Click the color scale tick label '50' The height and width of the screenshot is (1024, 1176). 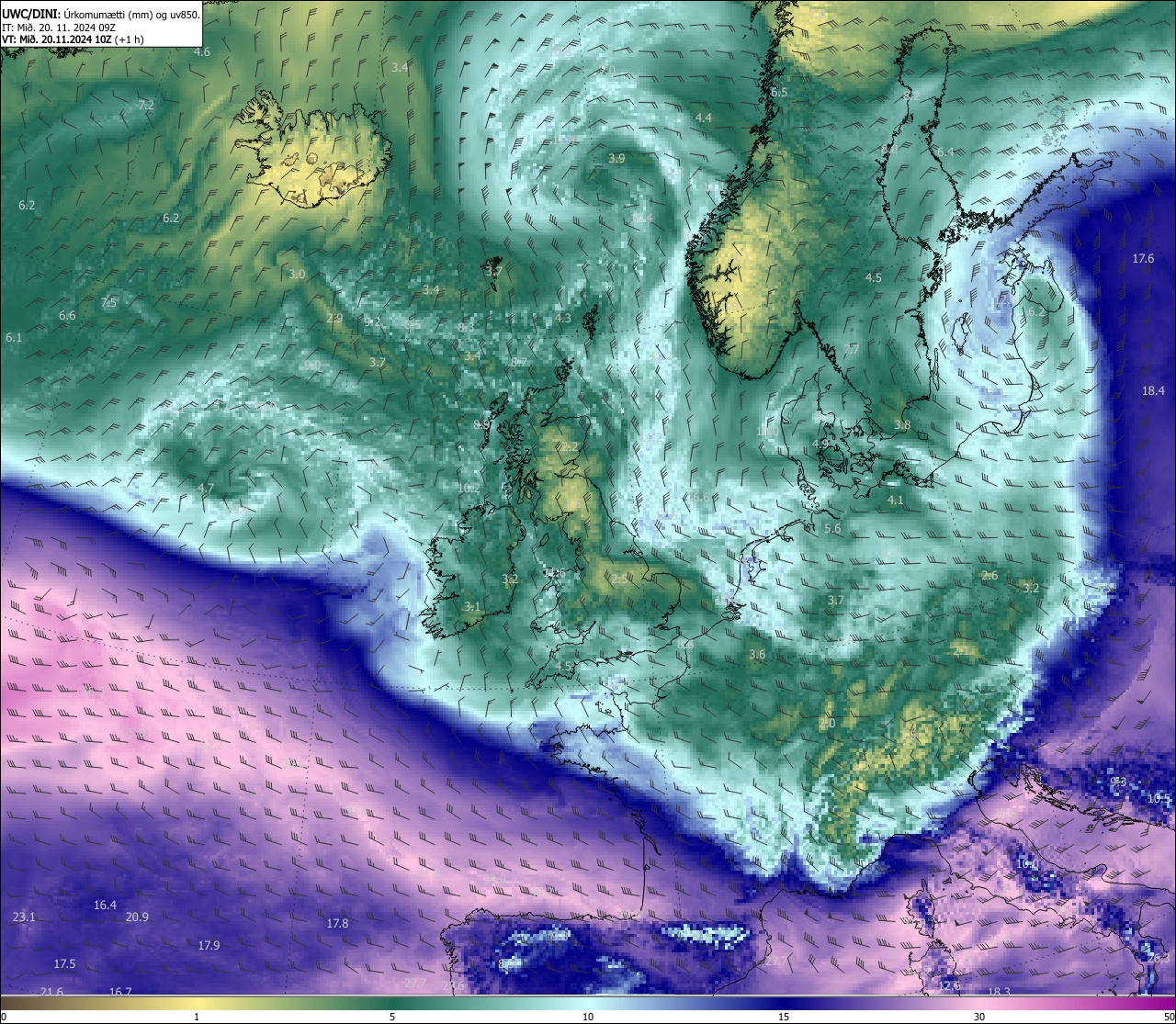1169,1017
